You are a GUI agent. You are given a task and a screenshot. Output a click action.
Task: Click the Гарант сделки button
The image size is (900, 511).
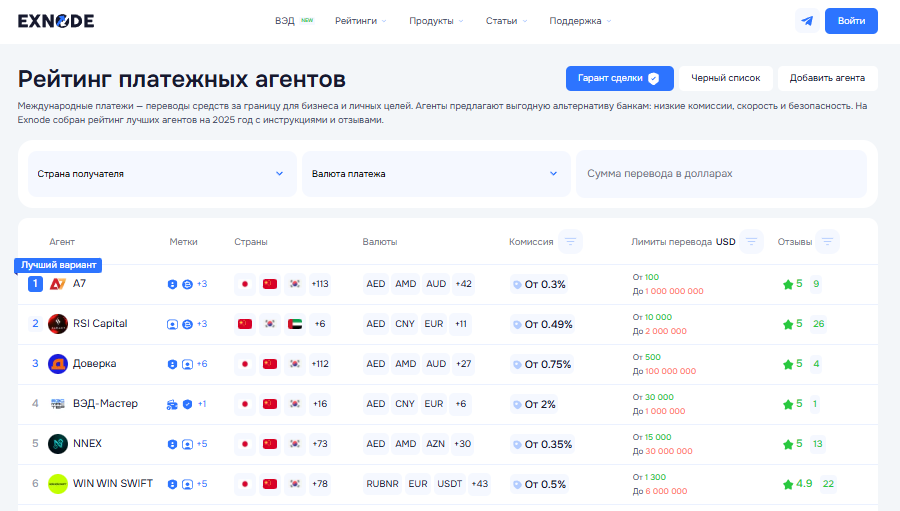[x=619, y=78]
